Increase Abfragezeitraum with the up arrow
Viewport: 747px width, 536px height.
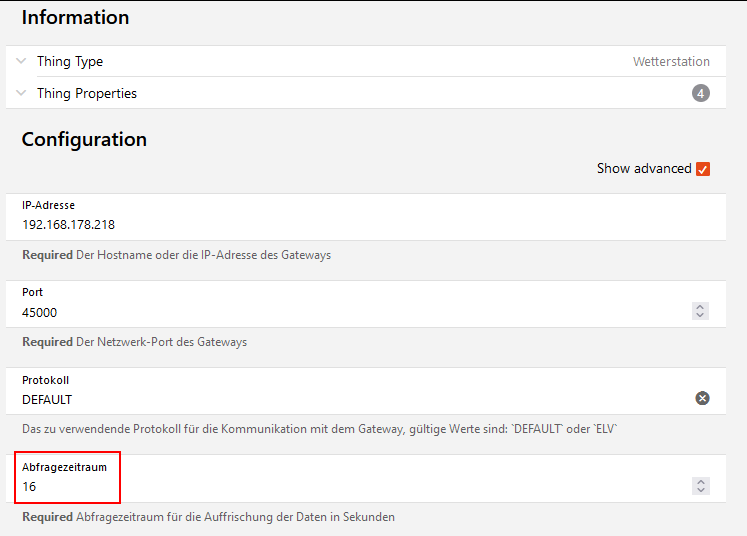[x=701, y=481]
